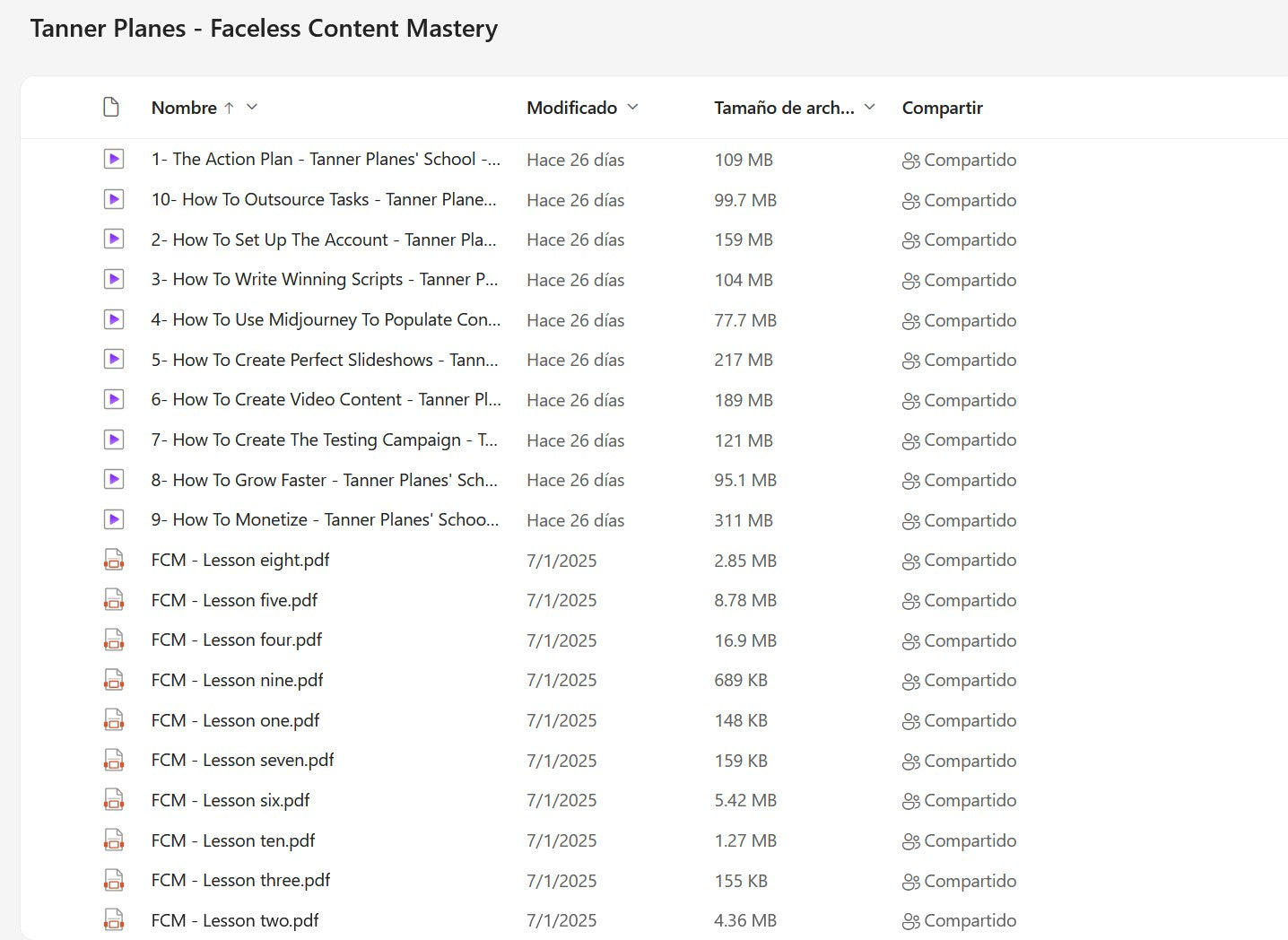
Task: Click shared people icon for Lesson nine.pdf
Action: (x=910, y=681)
